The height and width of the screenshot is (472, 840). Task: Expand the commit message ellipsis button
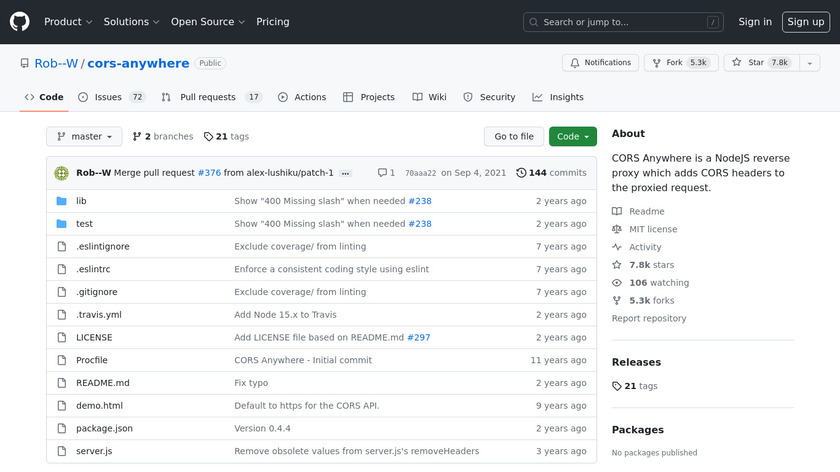coord(346,173)
